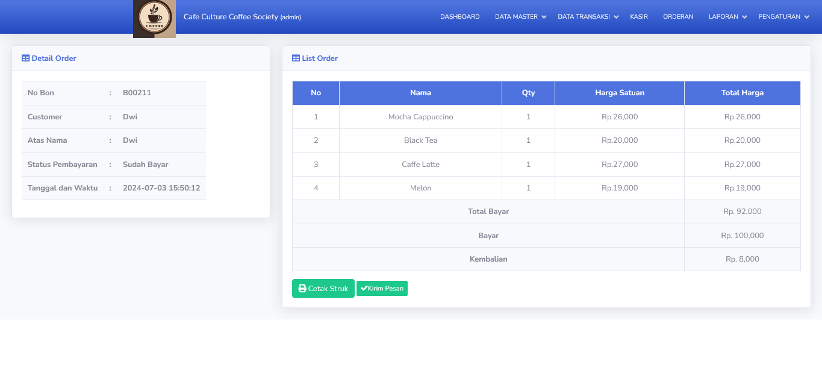Viewport: 822px width, 388px height.
Task: Go to the Dashboard menu item
Action: (460, 17)
